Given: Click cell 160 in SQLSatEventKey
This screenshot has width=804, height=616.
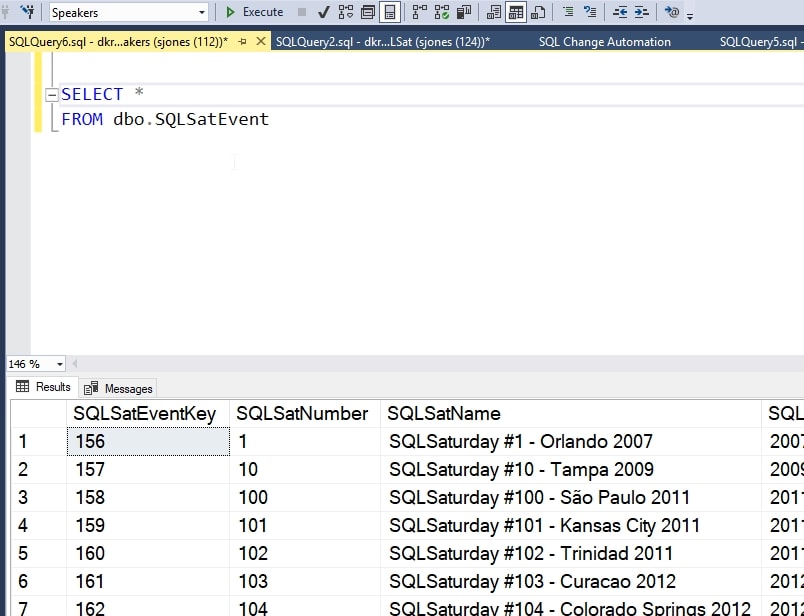Looking at the screenshot, I should pyautogui.click(x=148, y=553).
